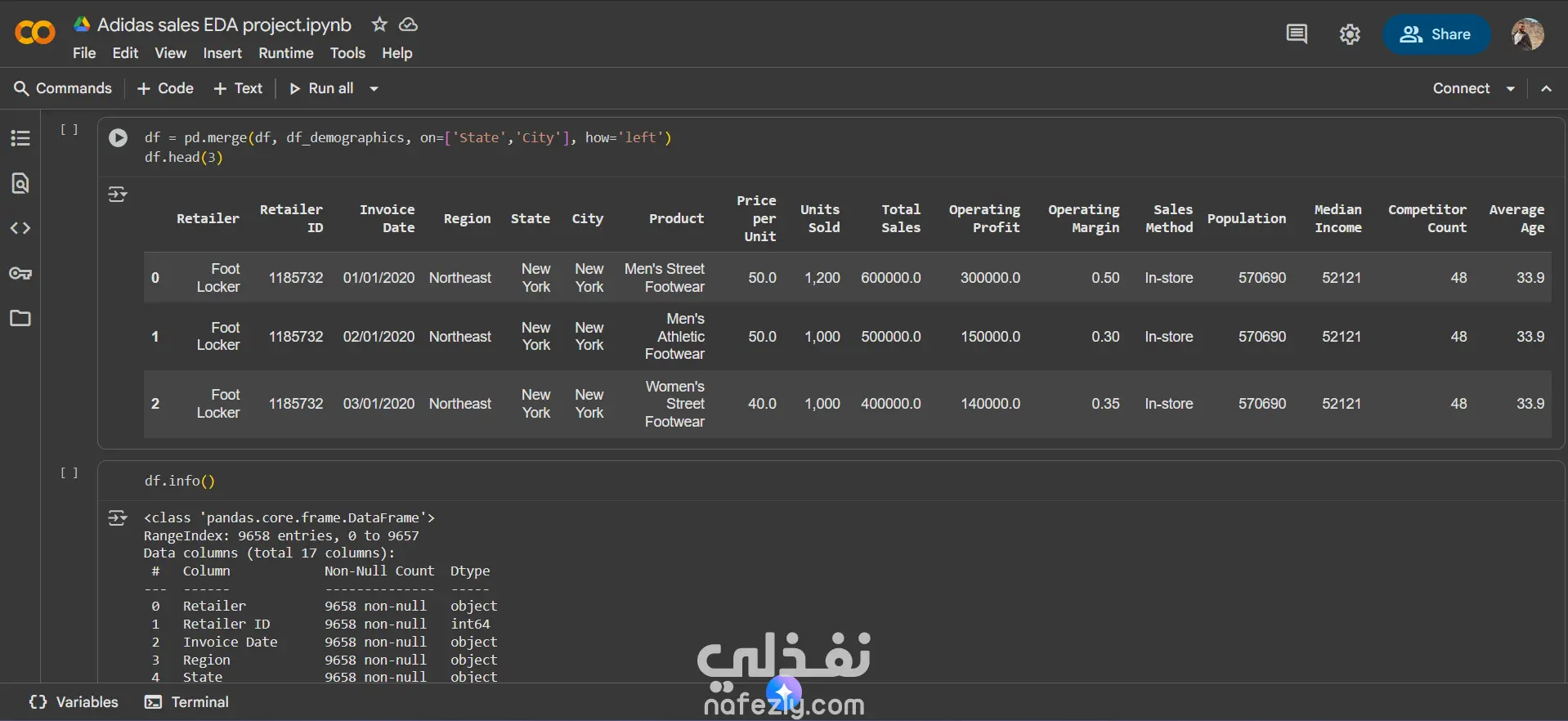
Task: Click the Invoice Date column header
Action: point(387,218)
